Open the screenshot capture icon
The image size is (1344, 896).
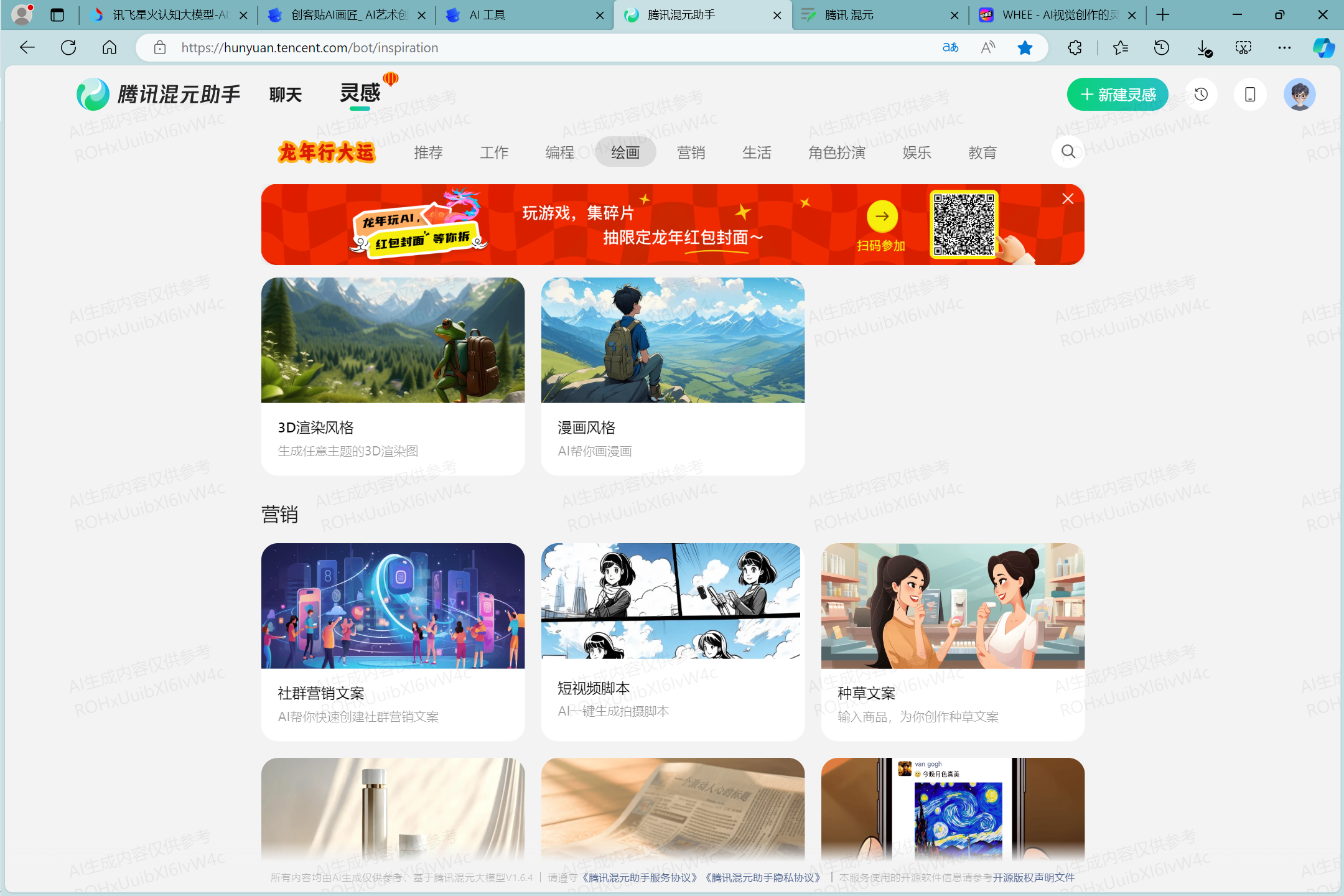pos(1243,47)
